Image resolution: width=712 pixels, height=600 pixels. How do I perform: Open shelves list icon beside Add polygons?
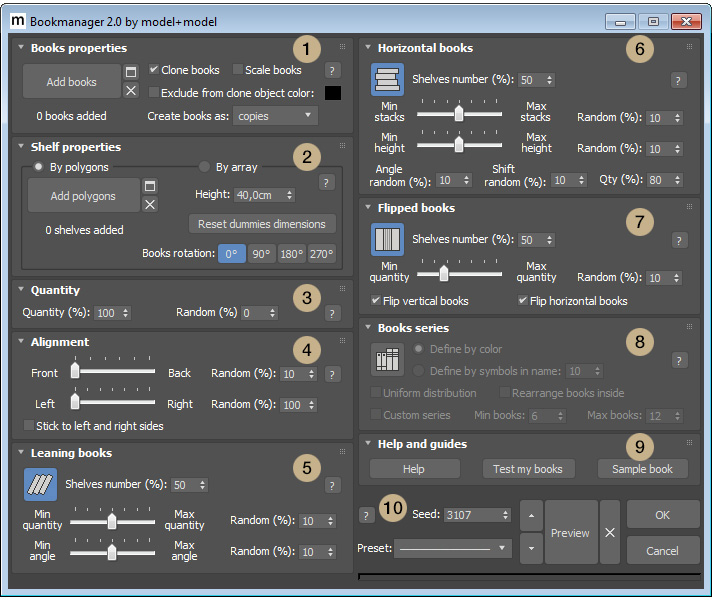(x=150, y=186)
